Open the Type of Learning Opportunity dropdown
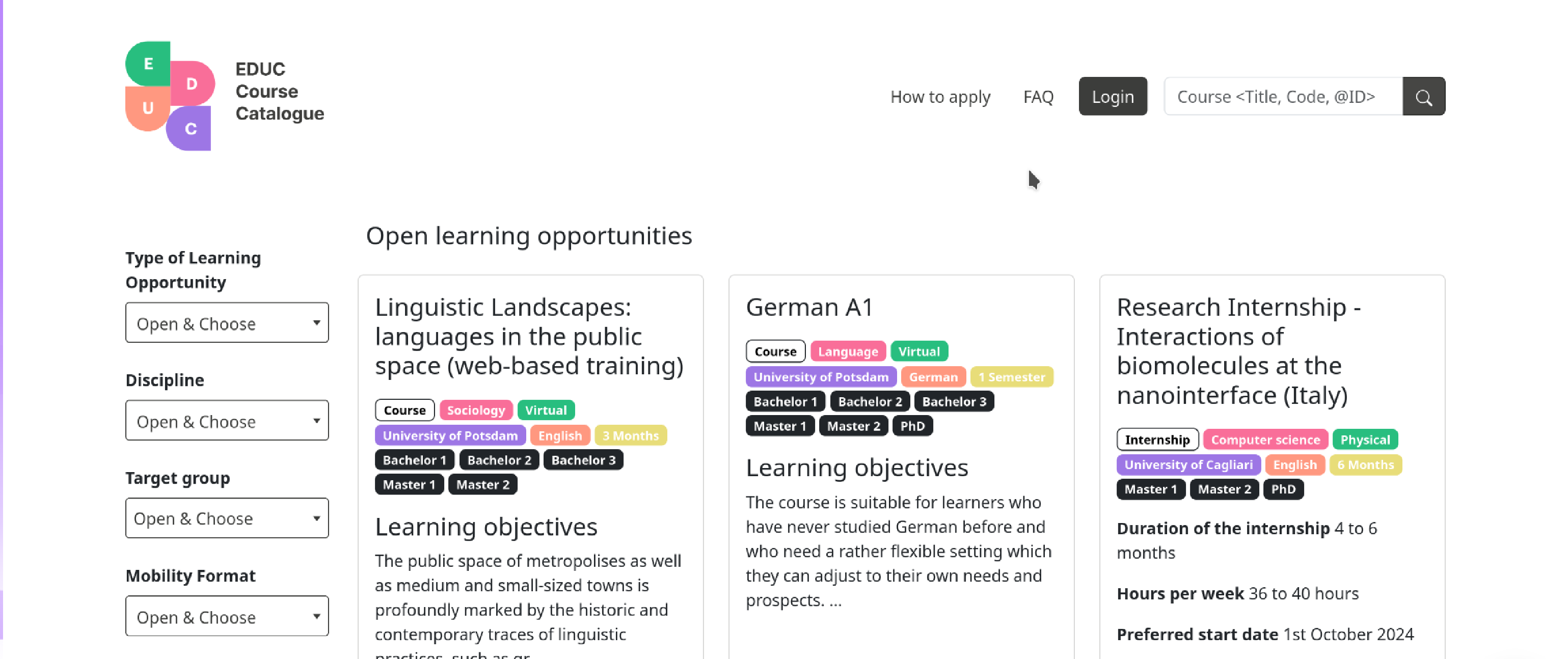Viewport: 1568px width, 659px height. (226, 322)
